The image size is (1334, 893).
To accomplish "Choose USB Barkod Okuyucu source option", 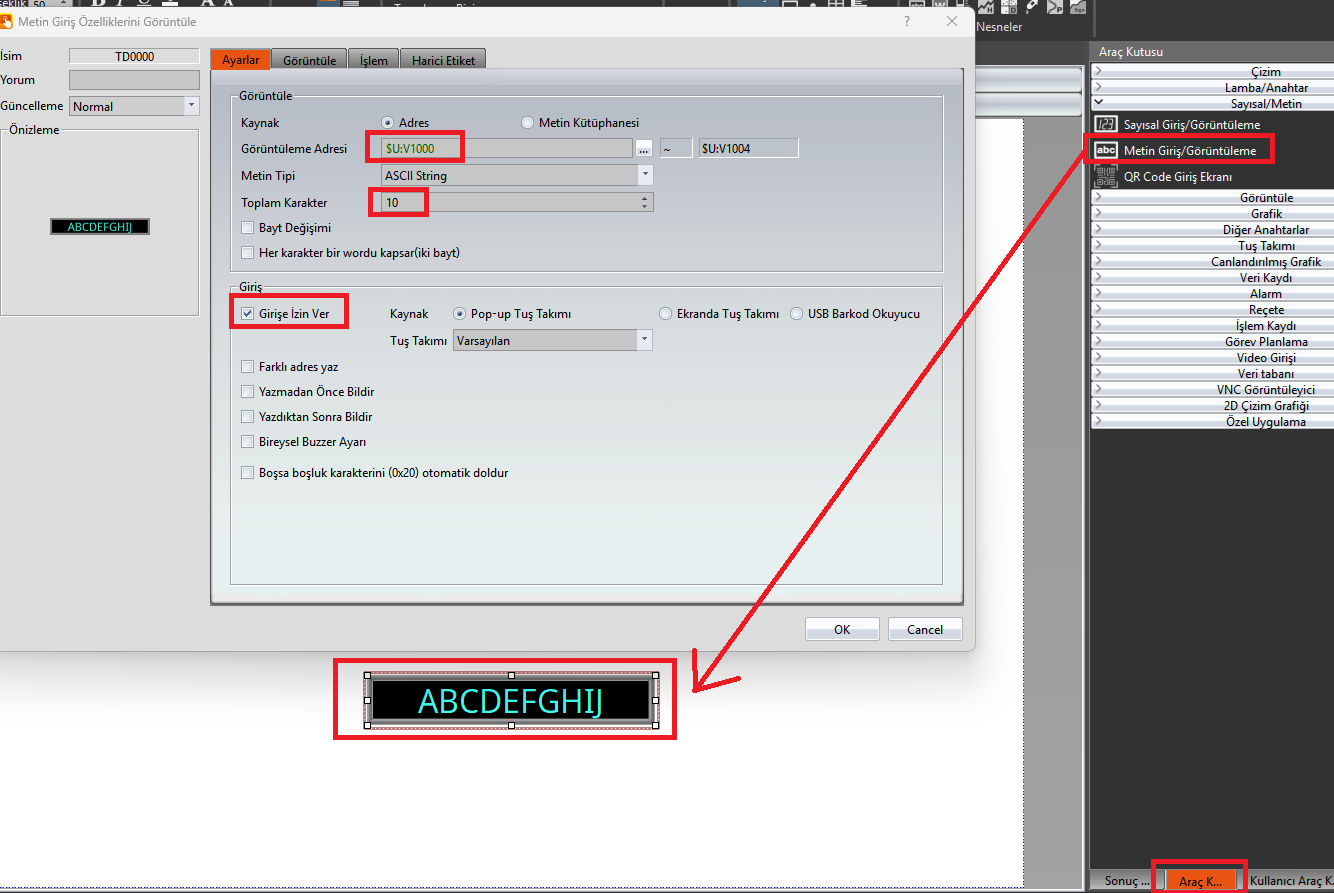I will pos(797,313).
